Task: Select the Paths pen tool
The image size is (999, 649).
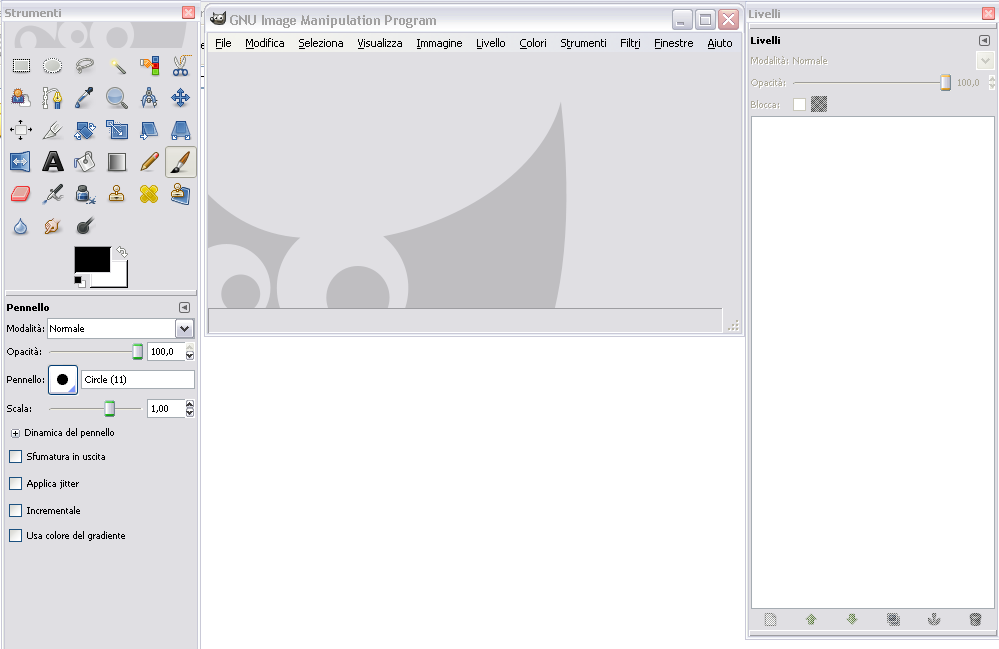Action: coord(52,98)
